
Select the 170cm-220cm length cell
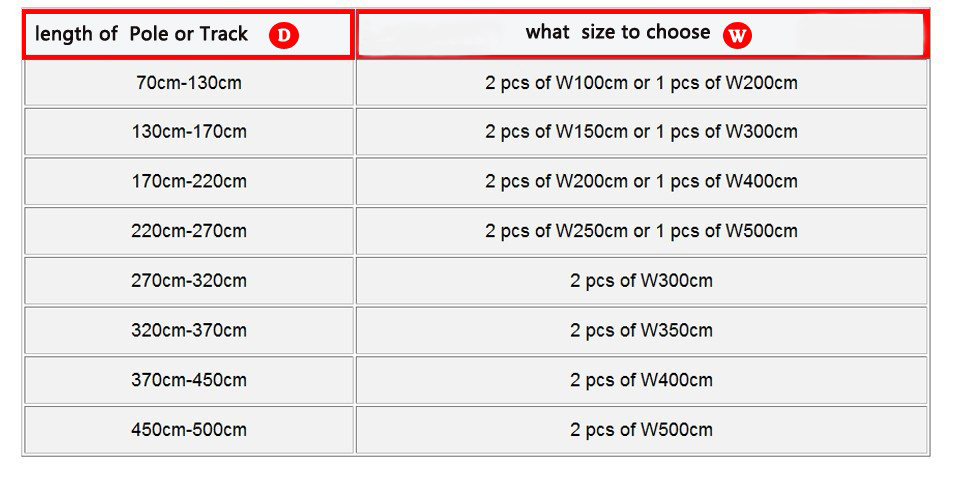pyautogui.click(x=189, y=181)
